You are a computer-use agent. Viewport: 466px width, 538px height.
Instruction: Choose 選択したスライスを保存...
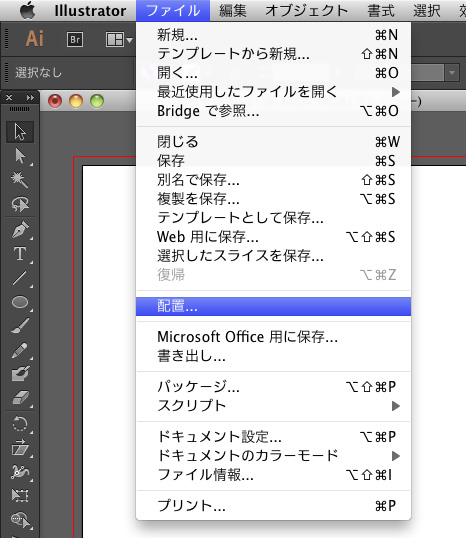[273, 256]
